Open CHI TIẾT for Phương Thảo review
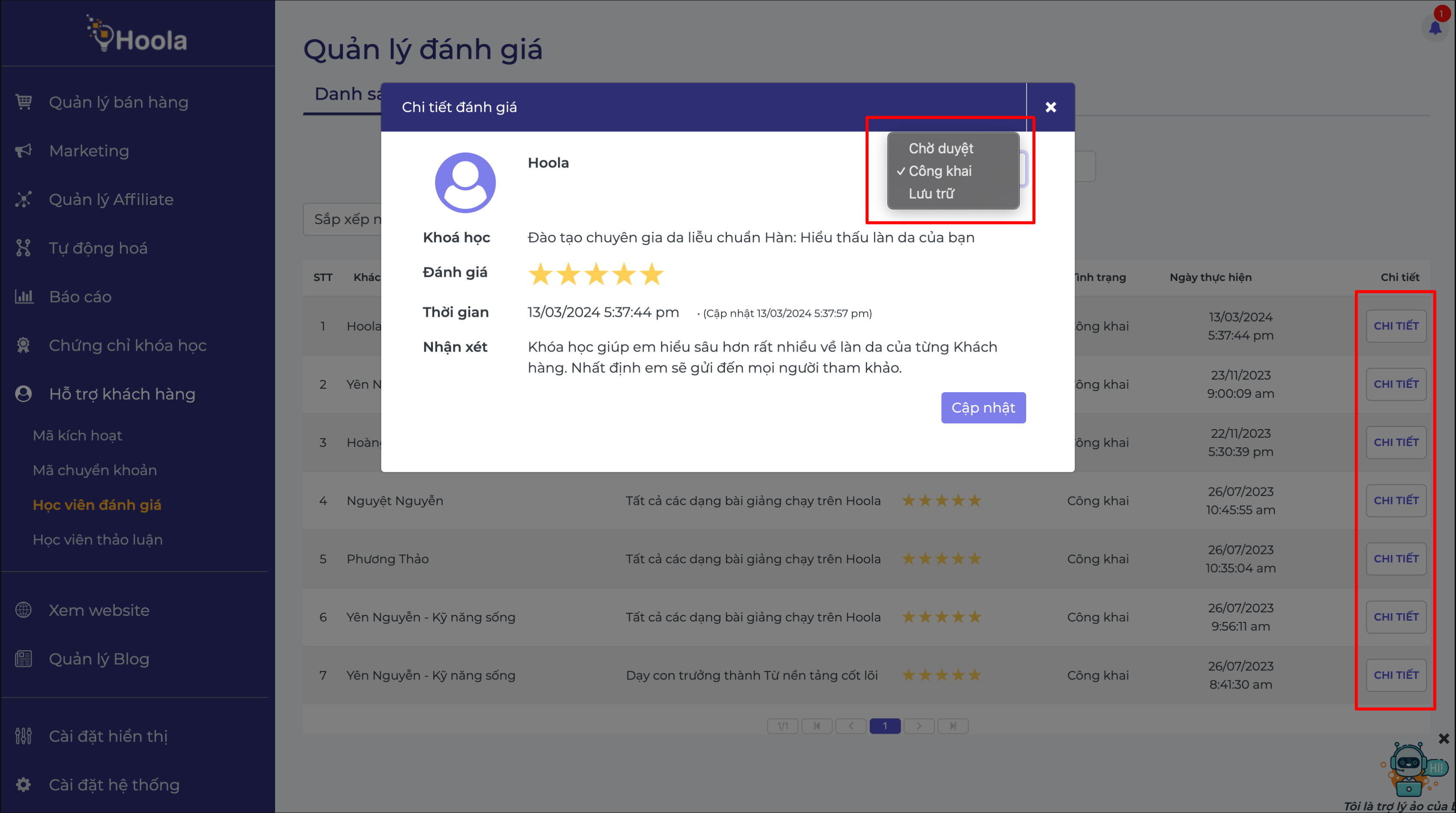1456x813 pixels. [x=1395, y=559]
